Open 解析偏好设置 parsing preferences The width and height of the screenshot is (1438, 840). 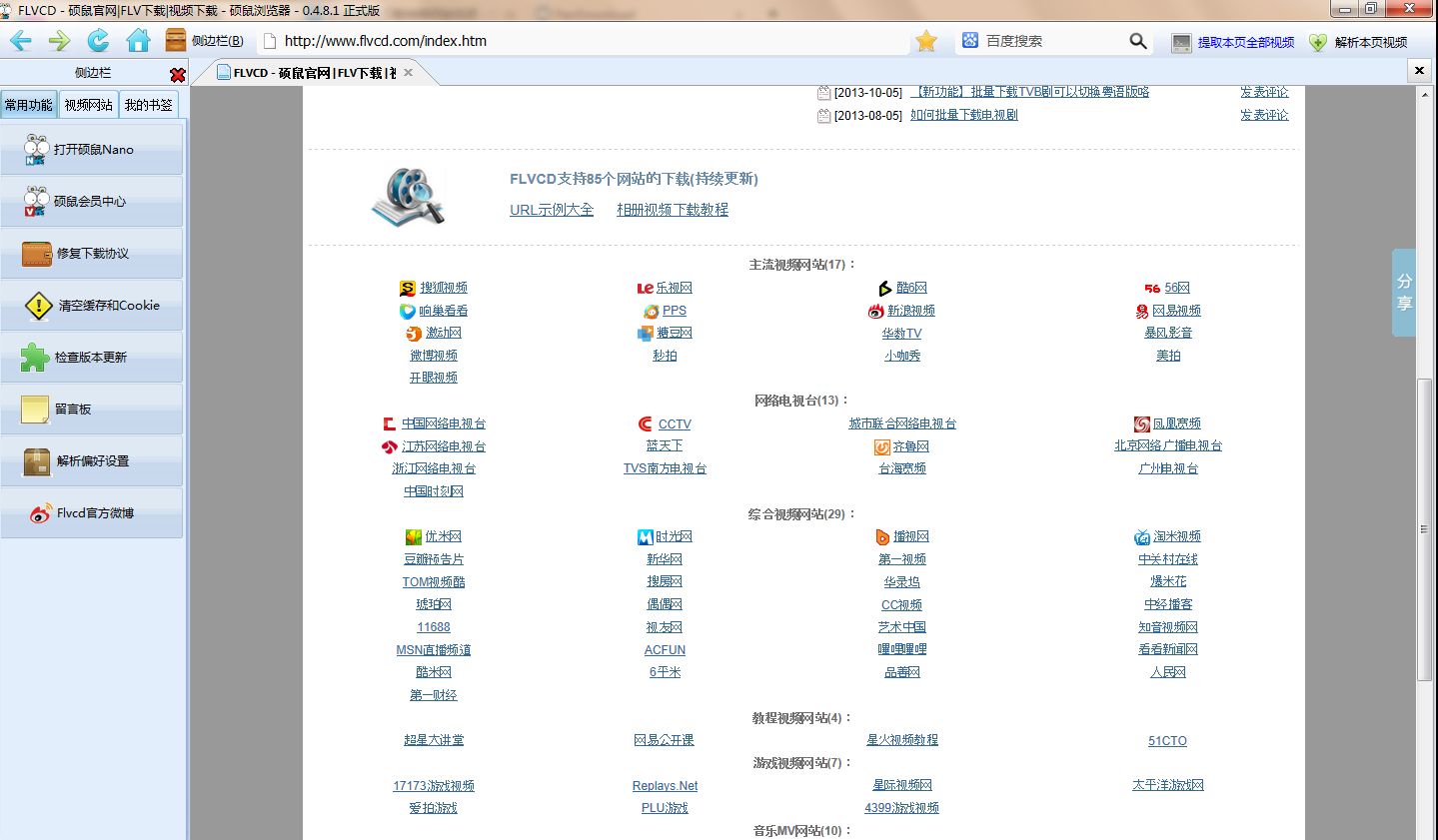pos(92,460)
